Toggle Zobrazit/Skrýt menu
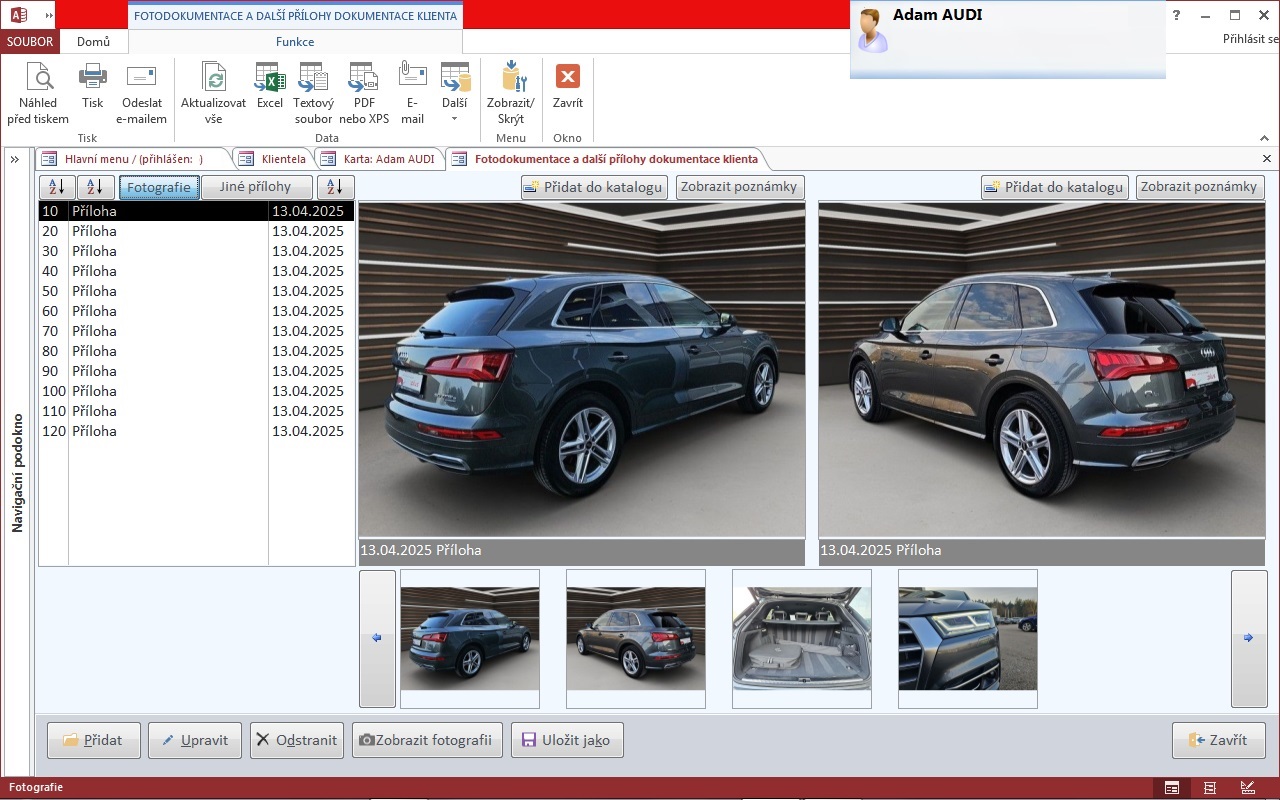The height and width of the screenshot is (800, 1280). (x=511, y=92)
